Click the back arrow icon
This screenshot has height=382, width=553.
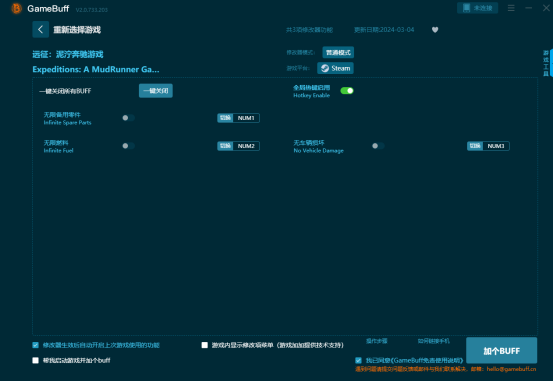[41, 30]
